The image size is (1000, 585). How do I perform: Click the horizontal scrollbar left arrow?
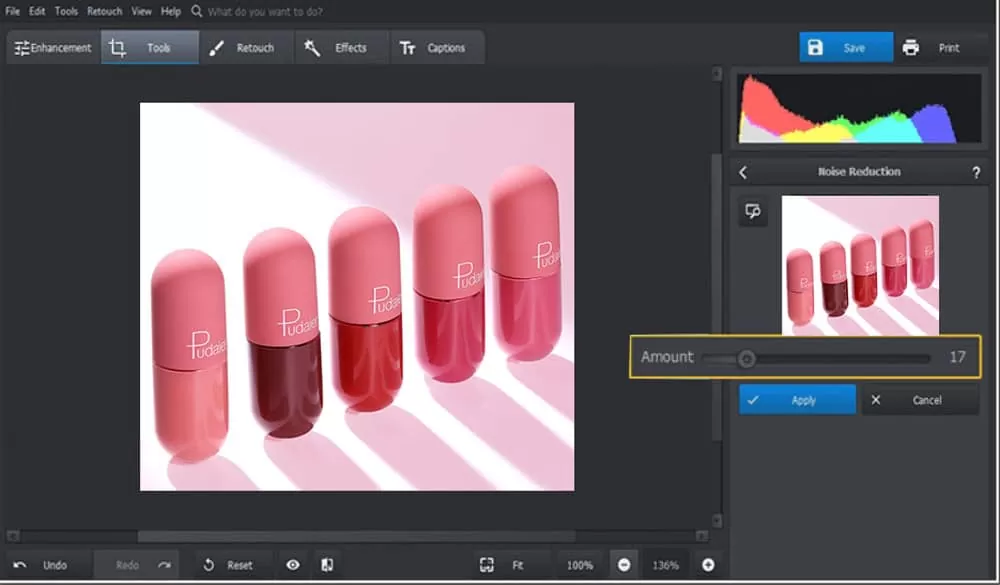(12, 536)
